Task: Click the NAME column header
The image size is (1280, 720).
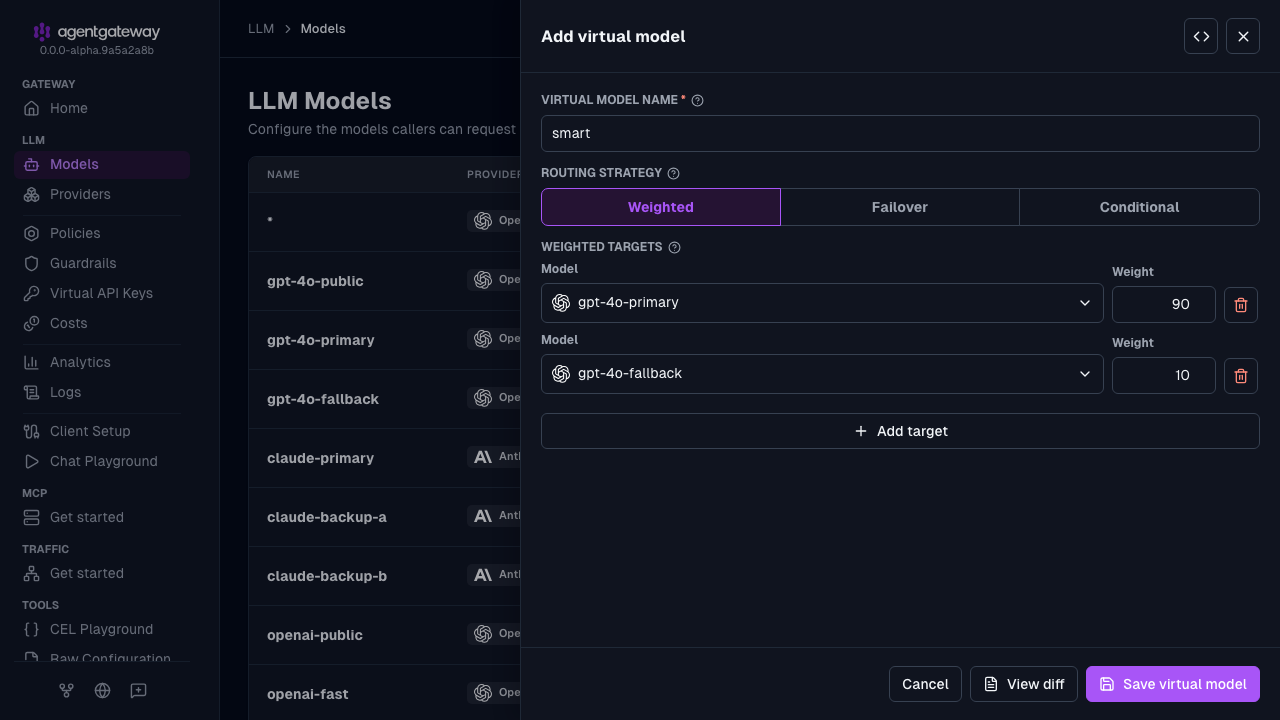Action: 283,174
